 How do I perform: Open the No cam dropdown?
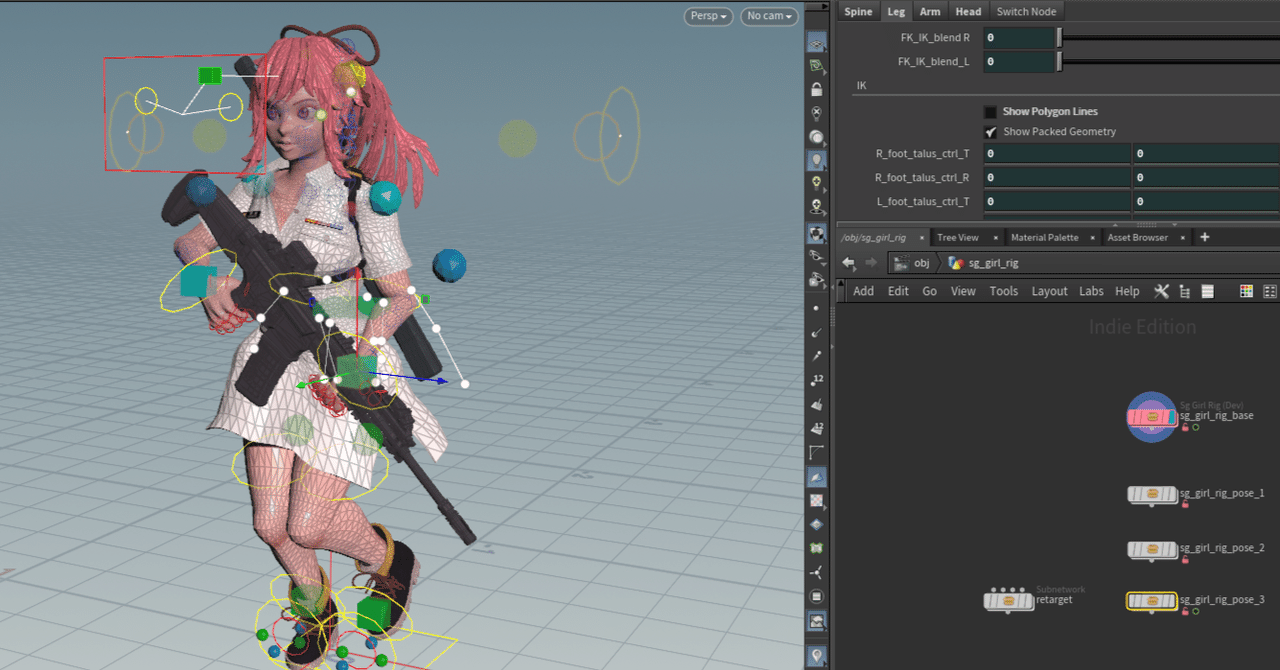click(x=769, y=16)
